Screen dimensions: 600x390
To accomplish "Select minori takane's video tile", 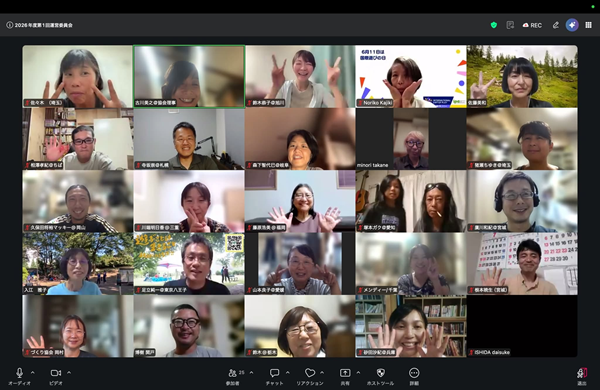I will coord(411,139).
